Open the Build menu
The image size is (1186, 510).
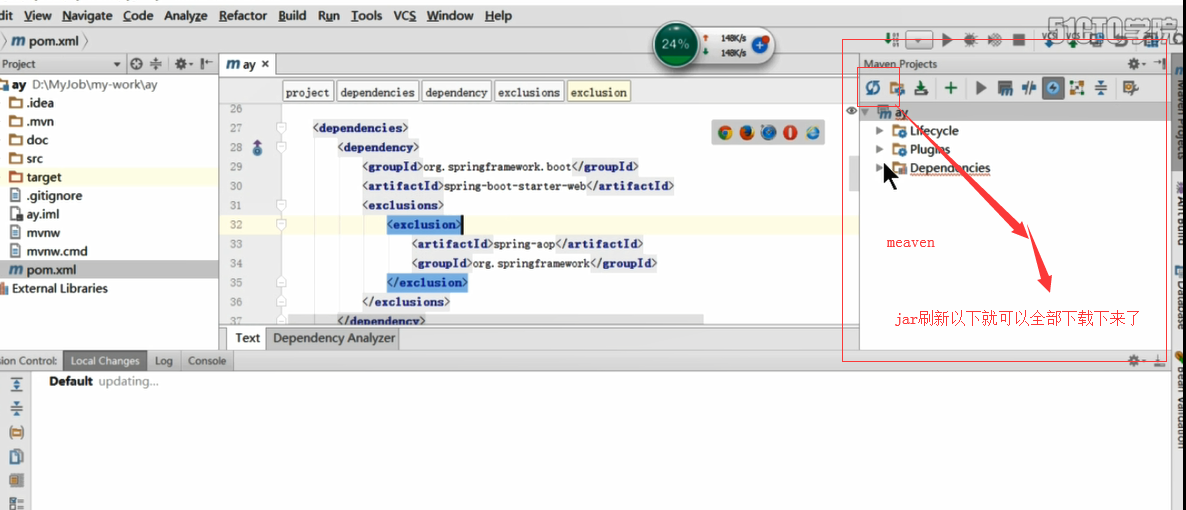coord(292,15)
